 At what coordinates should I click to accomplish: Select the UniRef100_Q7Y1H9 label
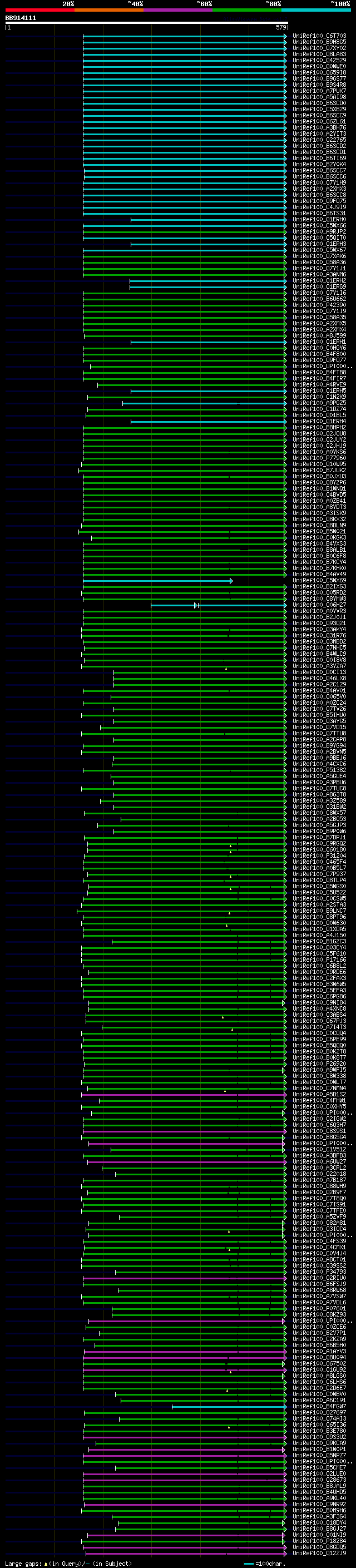(x=319, y=182)
